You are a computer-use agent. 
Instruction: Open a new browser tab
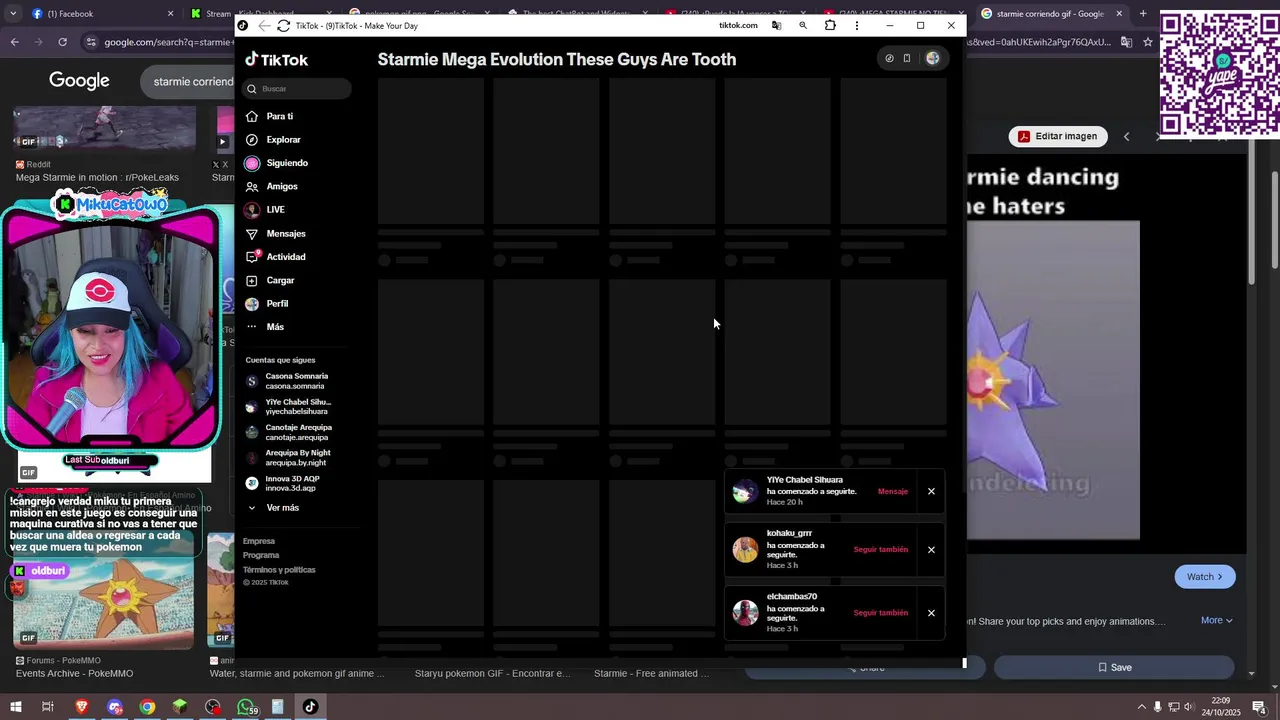click(x=1146, y=14)
